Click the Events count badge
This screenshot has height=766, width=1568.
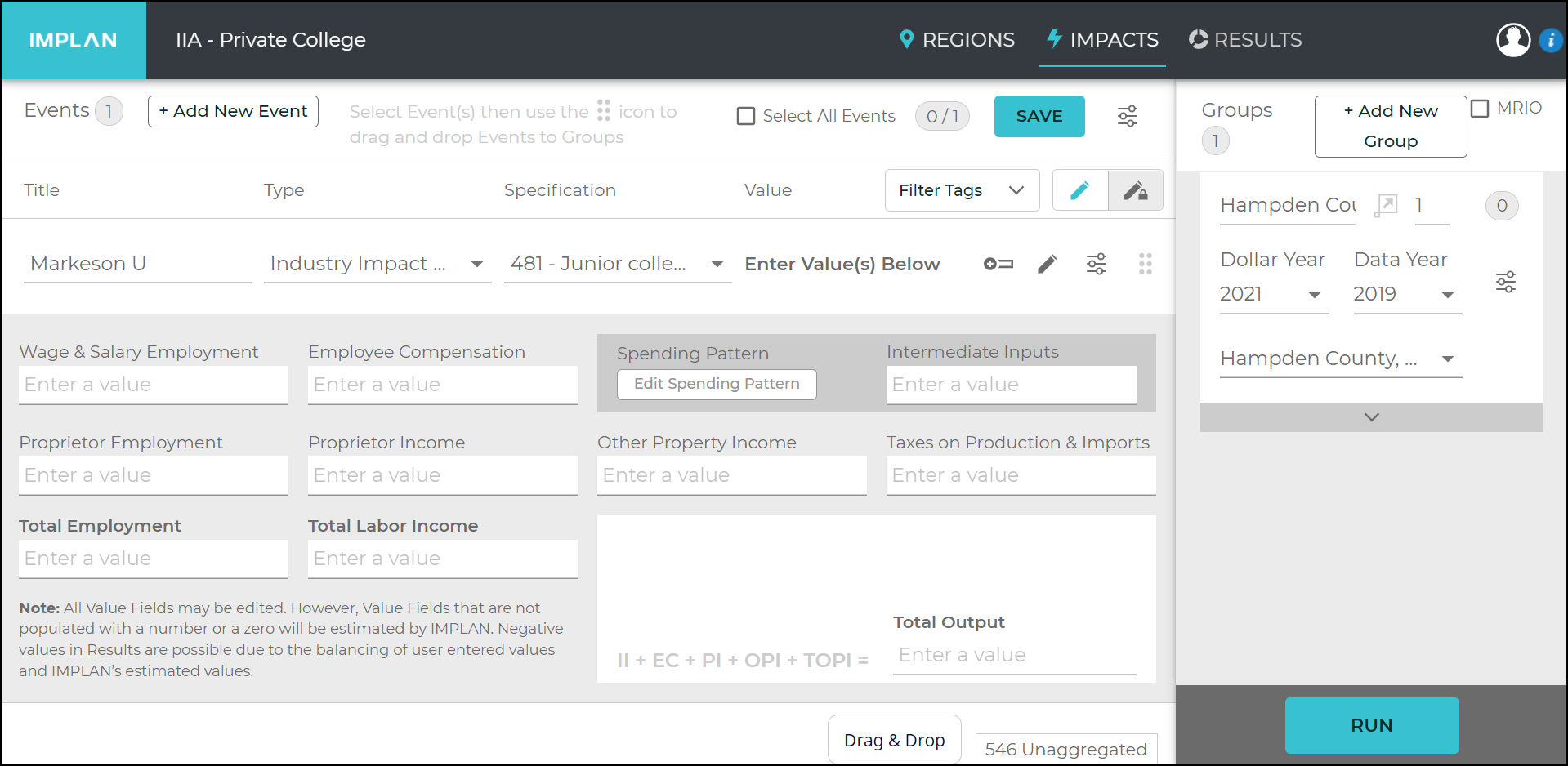[x=109, y=111]
